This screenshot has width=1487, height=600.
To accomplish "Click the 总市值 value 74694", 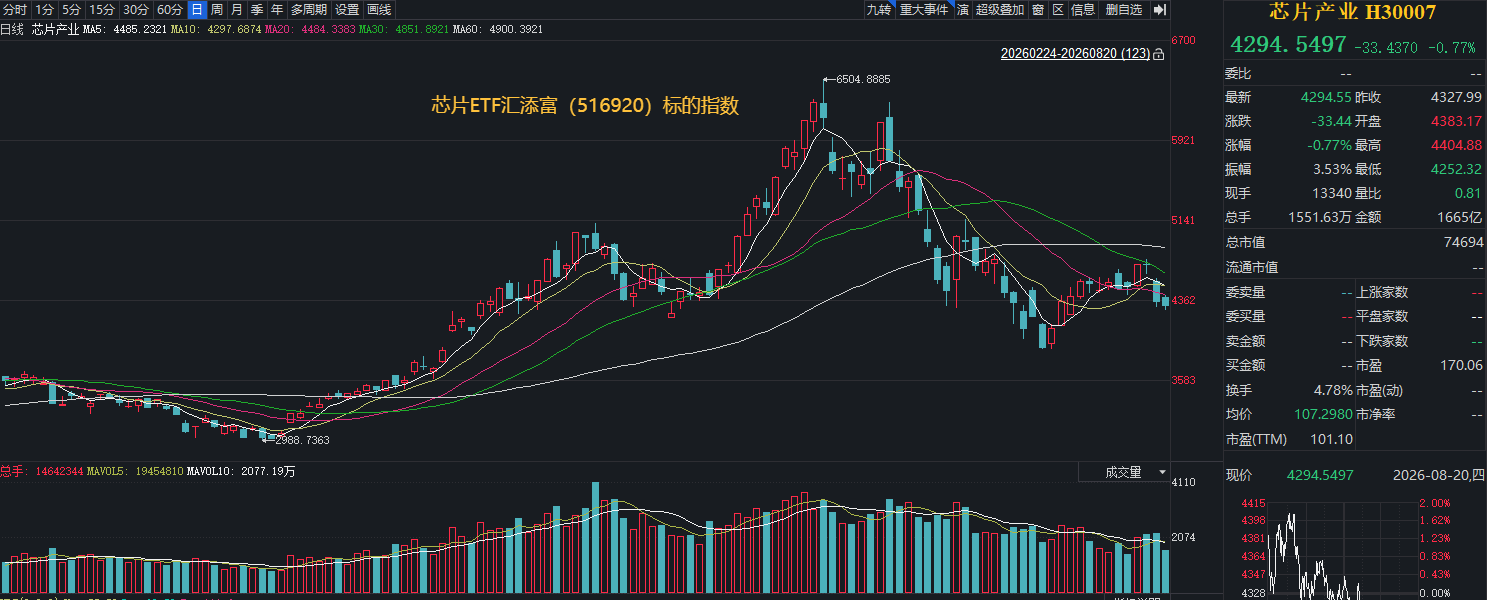I will [1462, 242].
